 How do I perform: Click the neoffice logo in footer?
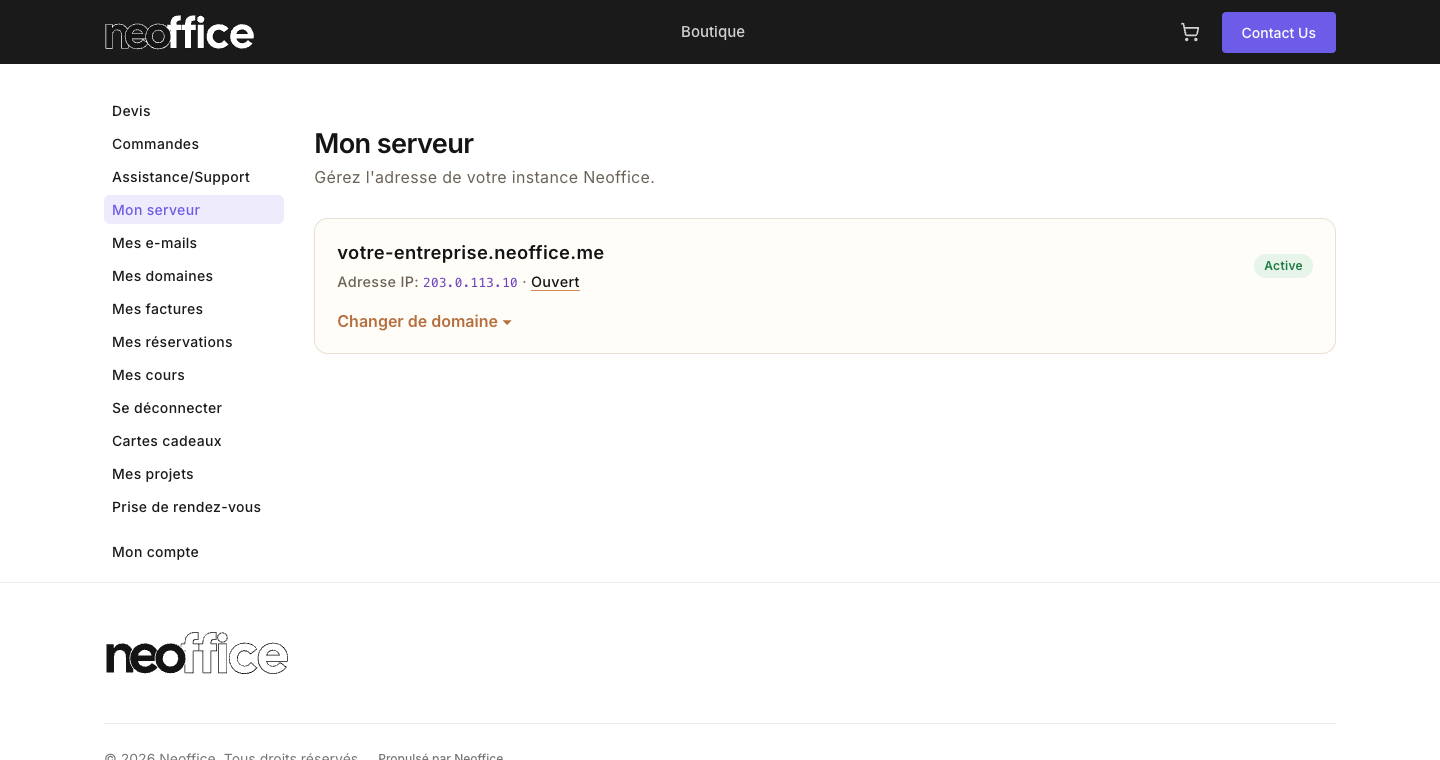point(197,654)
